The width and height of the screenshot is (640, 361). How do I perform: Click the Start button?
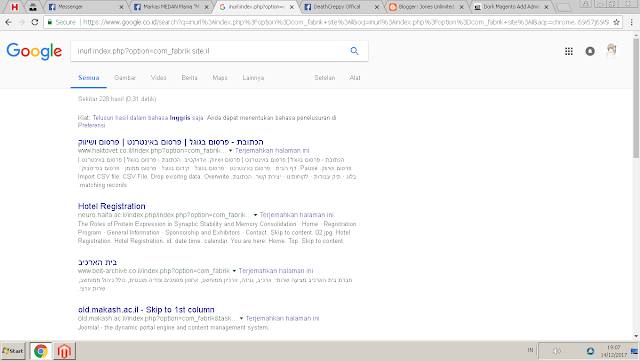point(13,351)
